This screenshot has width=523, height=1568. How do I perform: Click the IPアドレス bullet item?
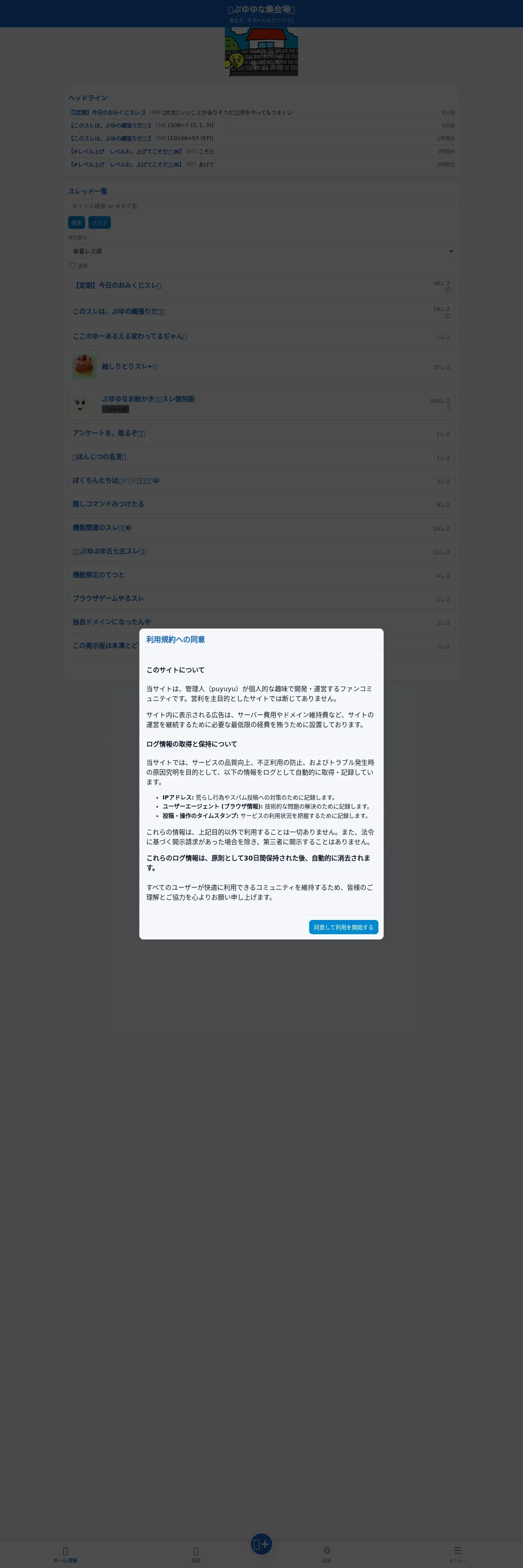[x=249, y=797]
